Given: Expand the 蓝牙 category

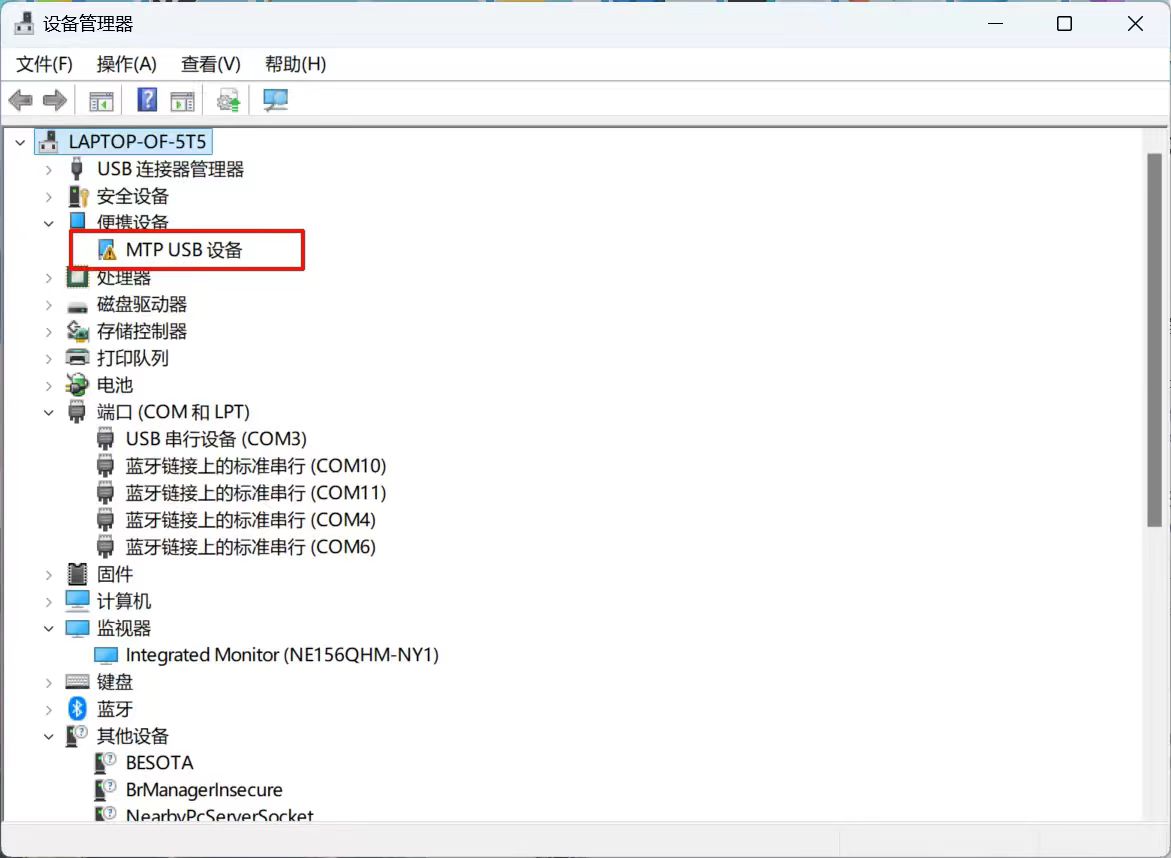Looking at the screenshot, I should [x=49, y=709].
